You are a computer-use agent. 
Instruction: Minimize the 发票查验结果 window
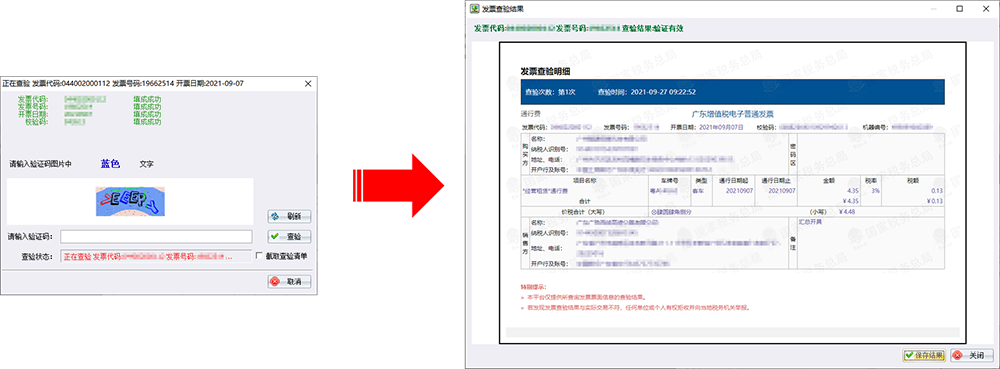[x=932, y=9]
